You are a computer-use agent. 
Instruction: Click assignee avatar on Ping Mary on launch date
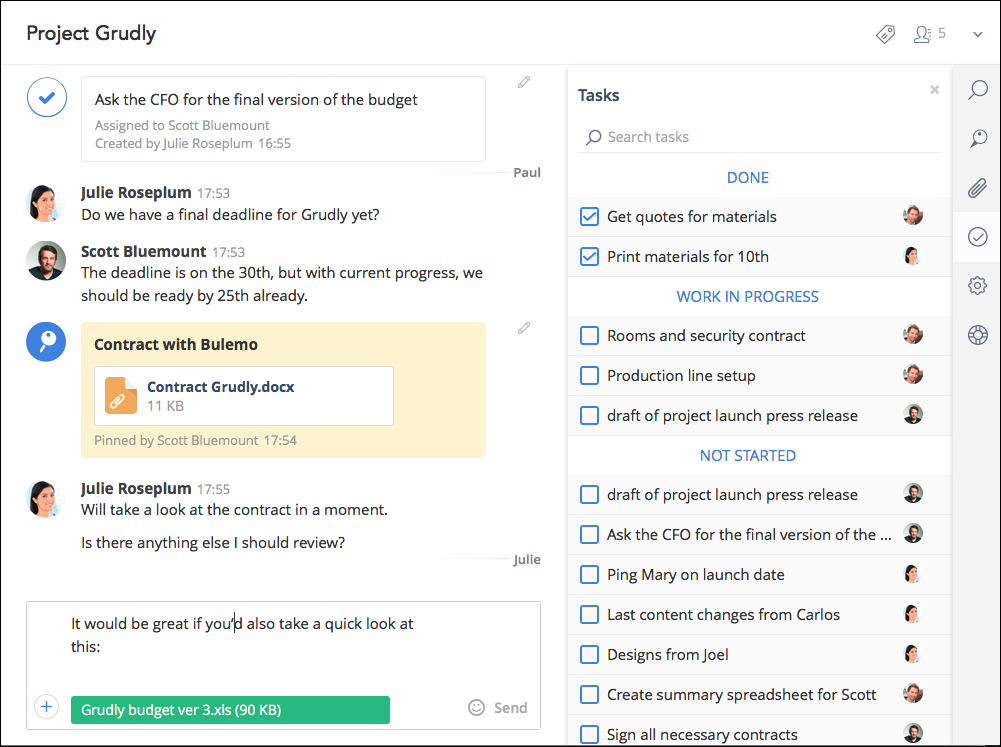[913, 574]
